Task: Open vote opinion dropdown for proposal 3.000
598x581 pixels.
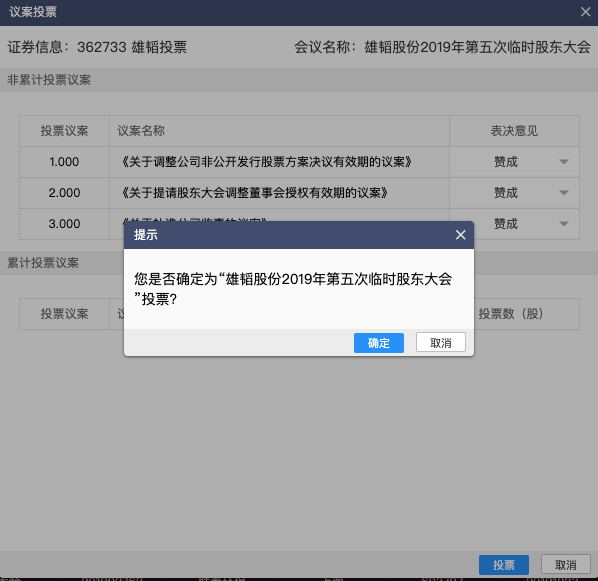Action: tap(564, 224)
